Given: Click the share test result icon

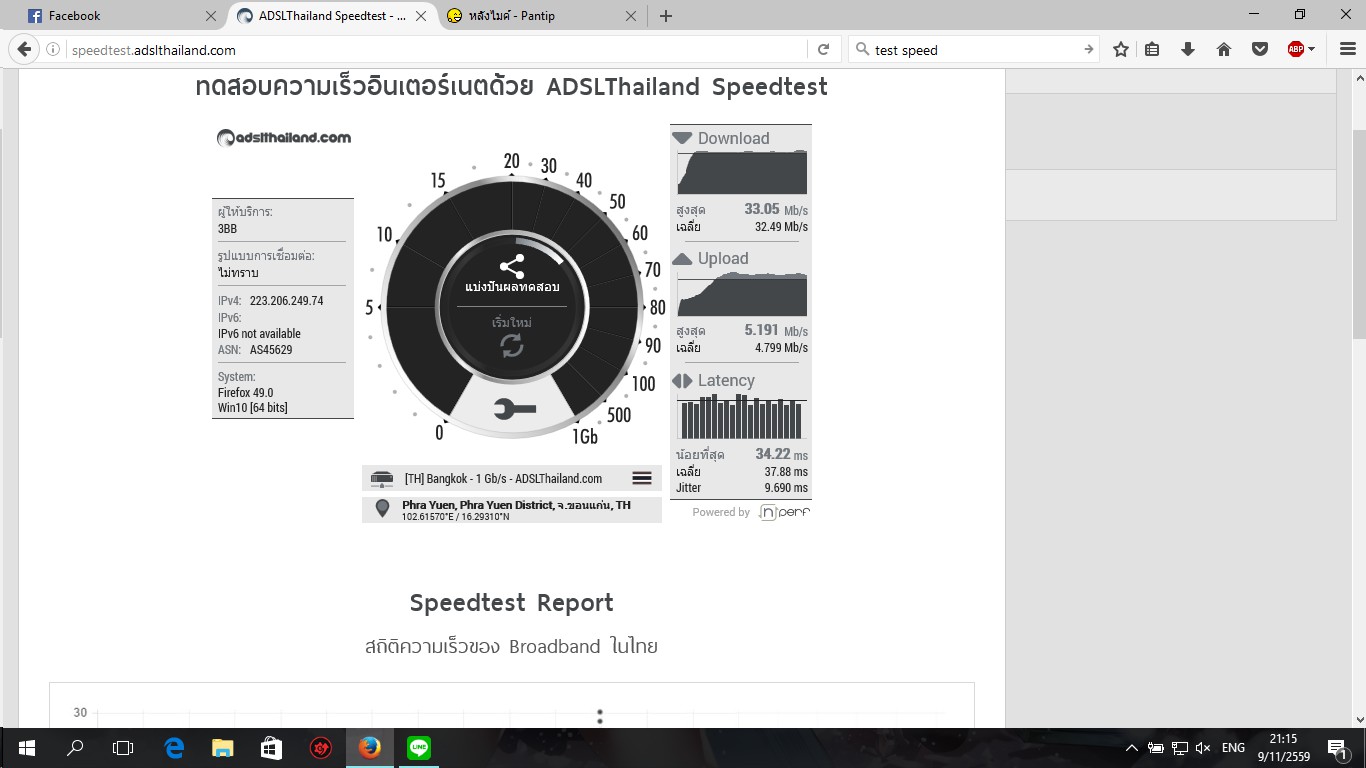Looking at the screenshot, I should click(x=511, y=266).
